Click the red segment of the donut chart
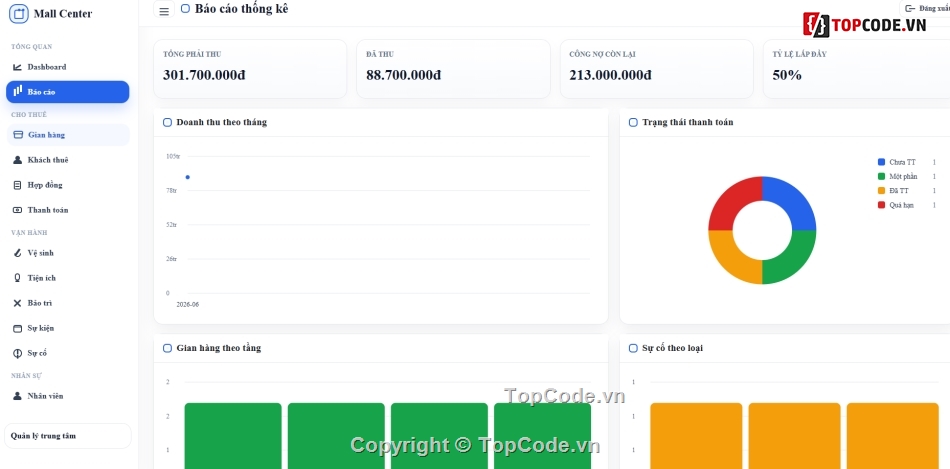Viewport: 950px width, 469px height. pyautogui.click(x=733, y=201)
